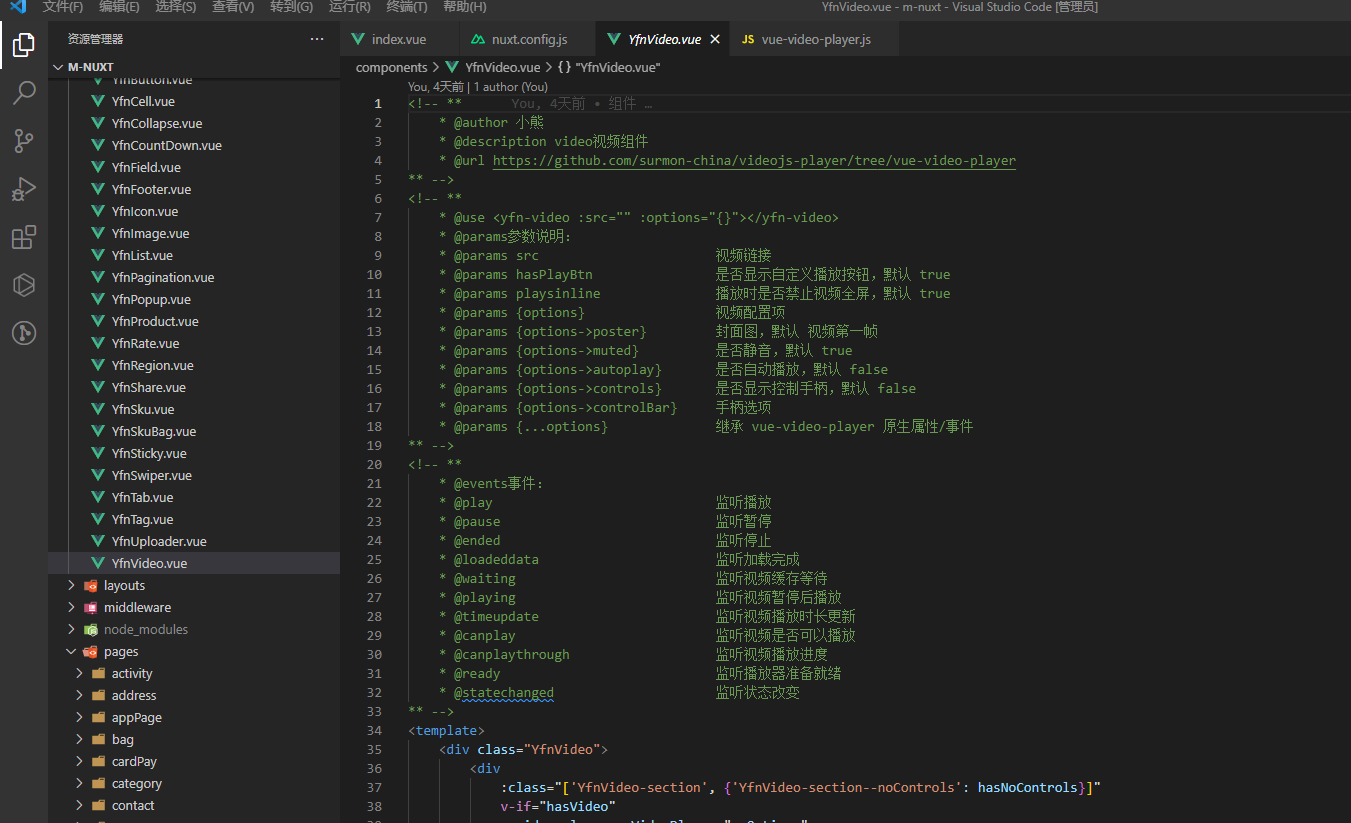Switch to the vue-video-player.js tab

point(815,39)
